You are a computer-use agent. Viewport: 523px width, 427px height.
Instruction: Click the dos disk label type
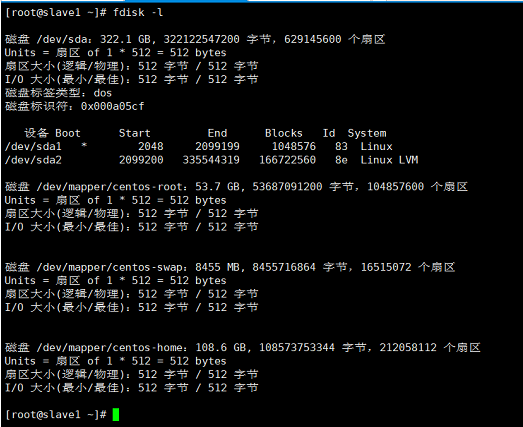pos(102,93)
